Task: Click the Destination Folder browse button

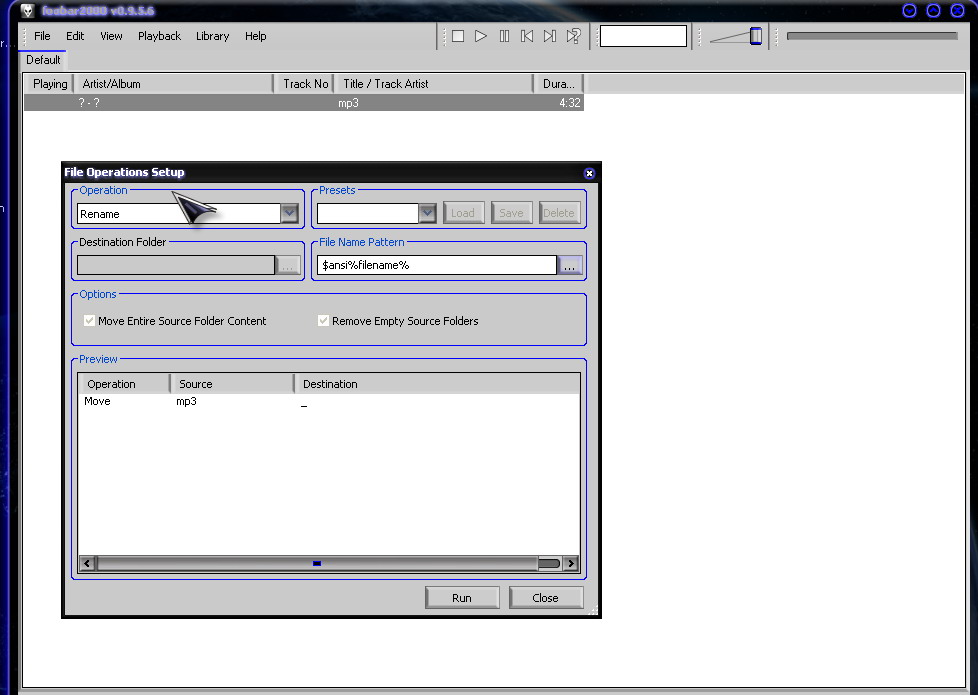Action: click(288, 265)
